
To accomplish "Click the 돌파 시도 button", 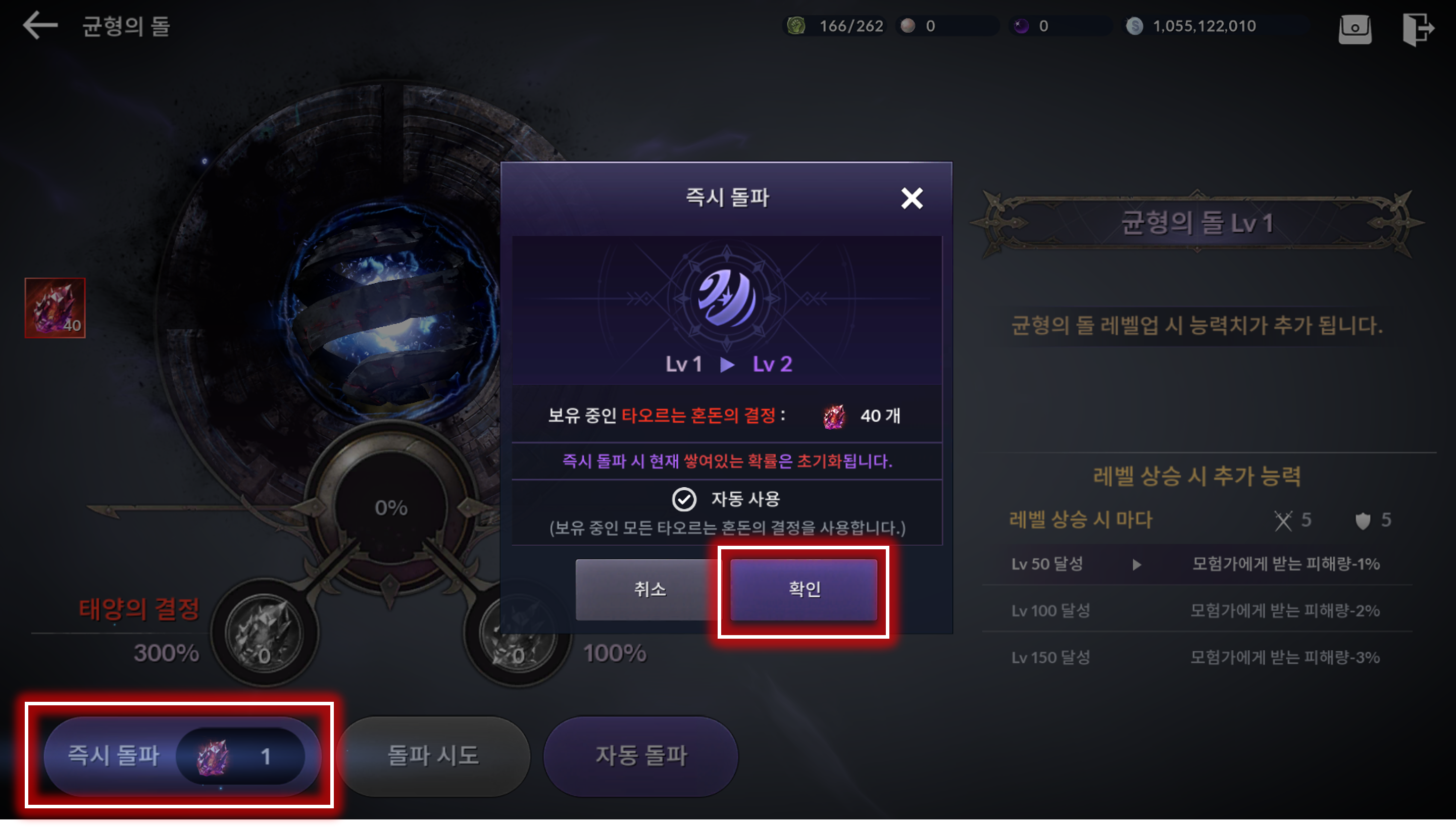I will [433, 755].
